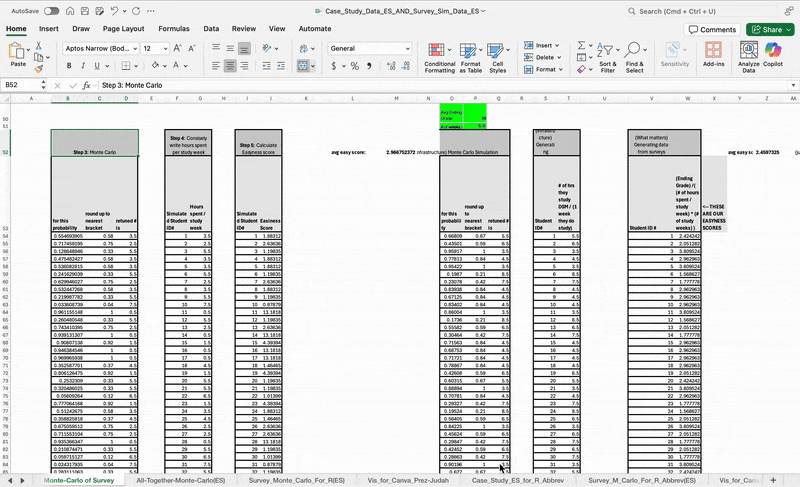Open the font size dropdown

point(165,48)
